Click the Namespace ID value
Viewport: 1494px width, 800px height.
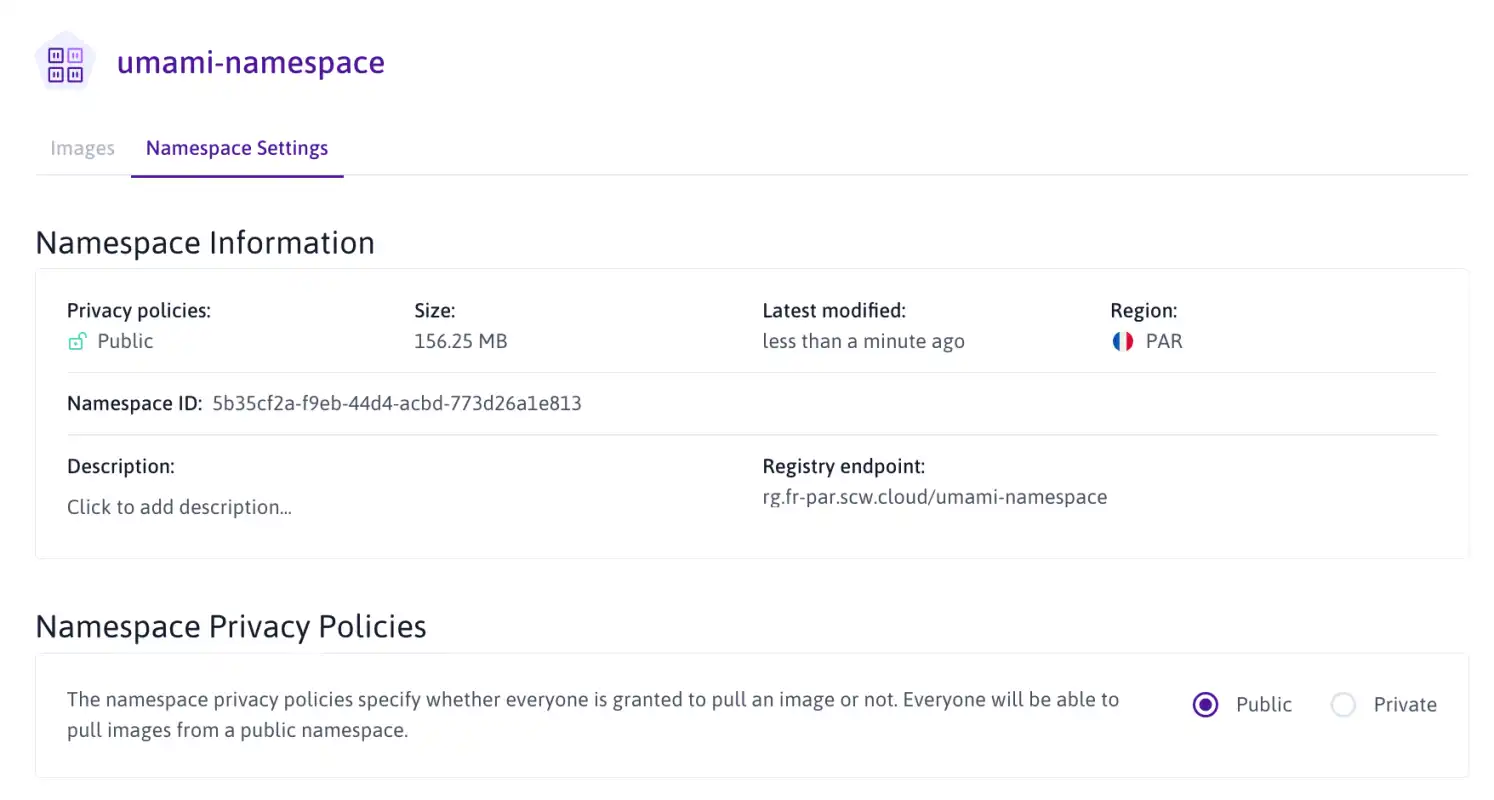pyautogui.click(x=397, y=404)
